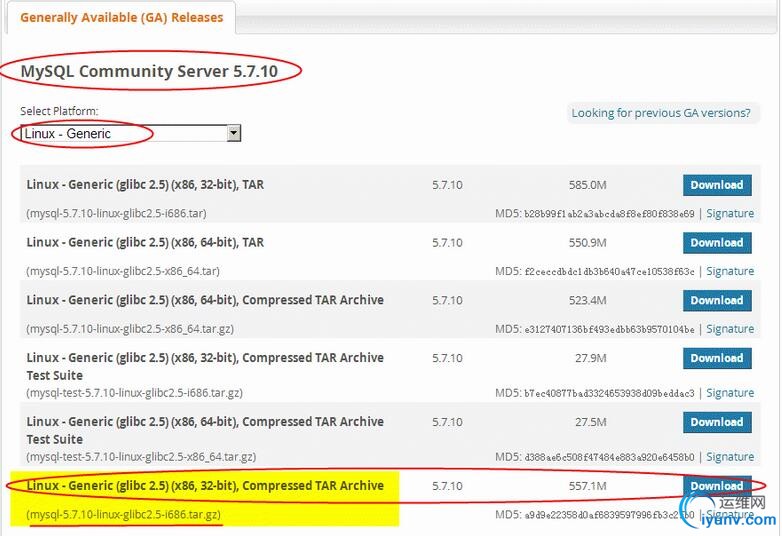Screen dimensions: 782x536
Task: Click the MD5 hash starting with f2ceccdbdc
Action: tap(609, 272)
